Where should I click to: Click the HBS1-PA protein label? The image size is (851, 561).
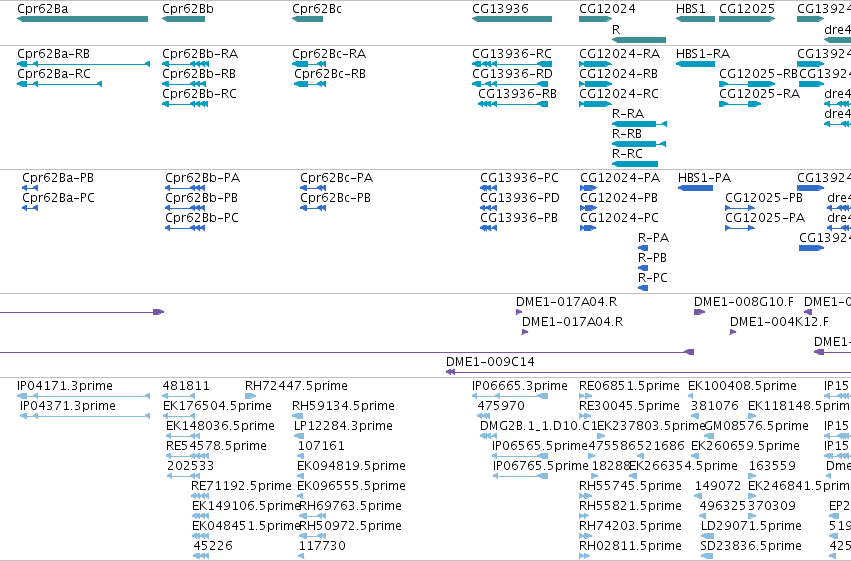[x=704, y=178]
